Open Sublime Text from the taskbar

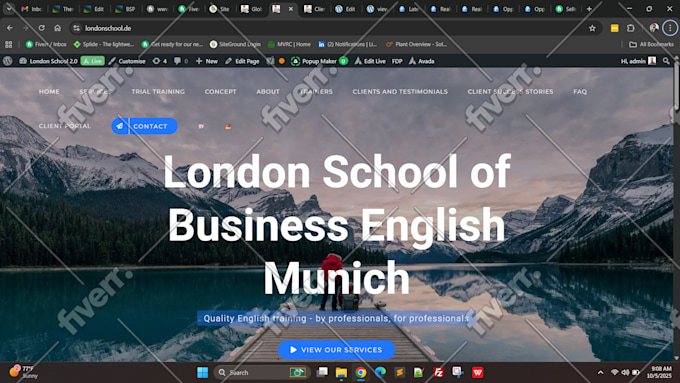click(399, 372)
